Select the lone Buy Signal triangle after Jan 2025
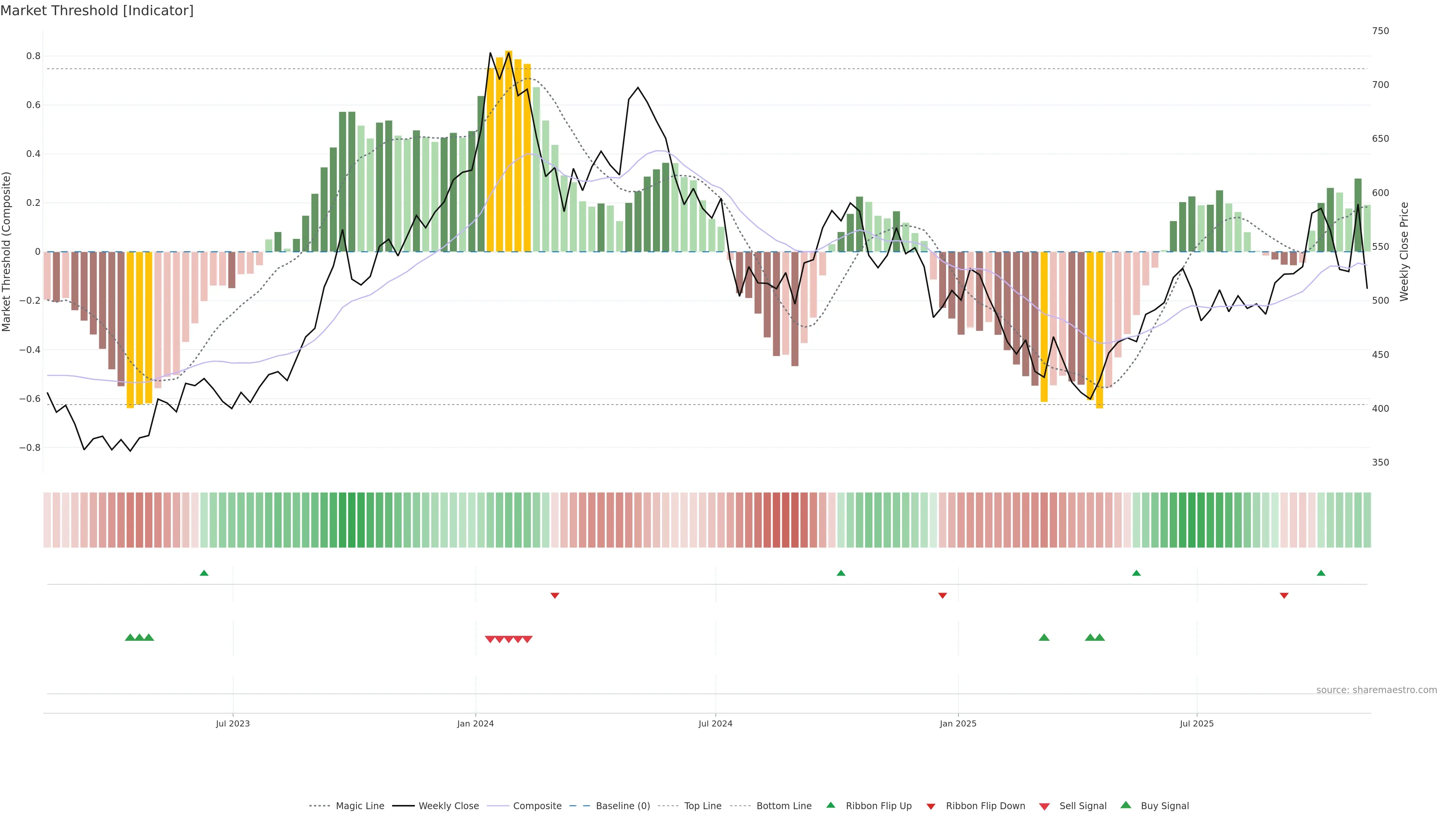Image resolution: width=1456 pixels, height=819 pixels. [1044, 637]
